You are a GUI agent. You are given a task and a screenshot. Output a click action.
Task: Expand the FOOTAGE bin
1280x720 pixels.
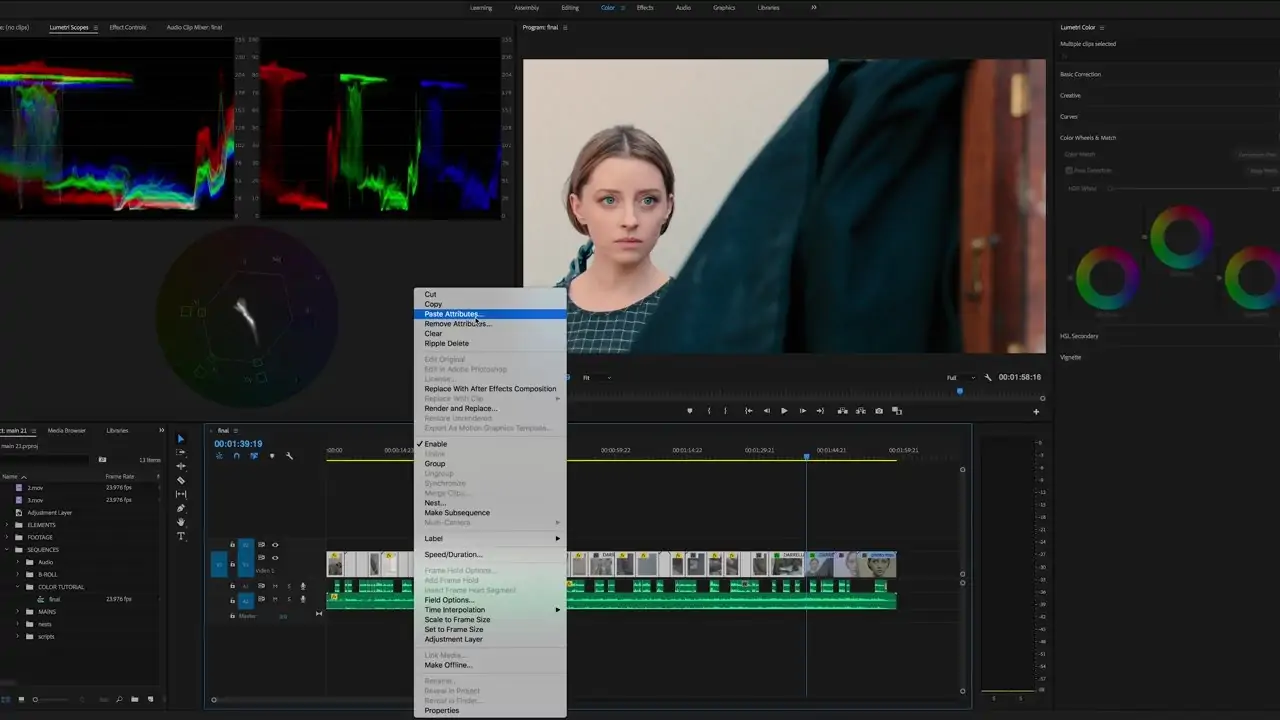(7, 537)
